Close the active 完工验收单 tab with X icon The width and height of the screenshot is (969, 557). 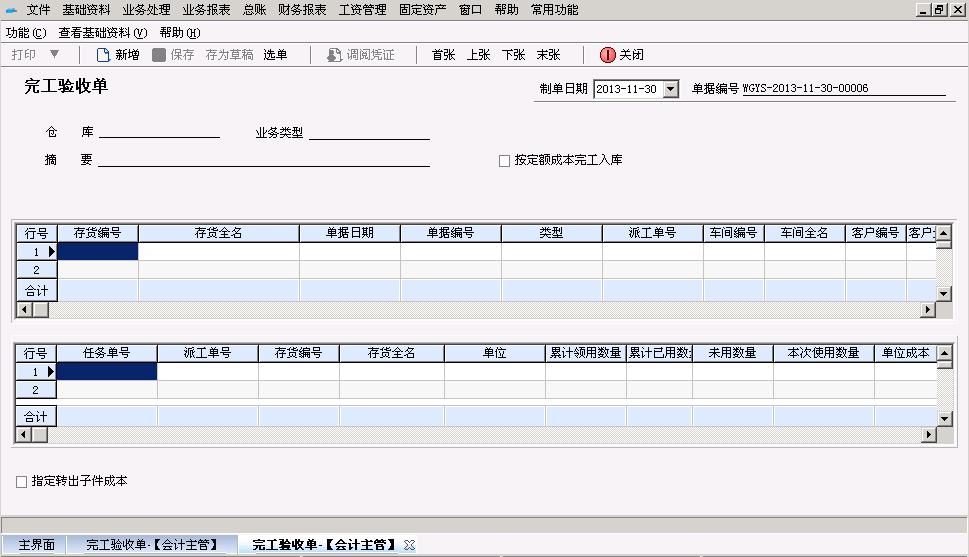409,545
